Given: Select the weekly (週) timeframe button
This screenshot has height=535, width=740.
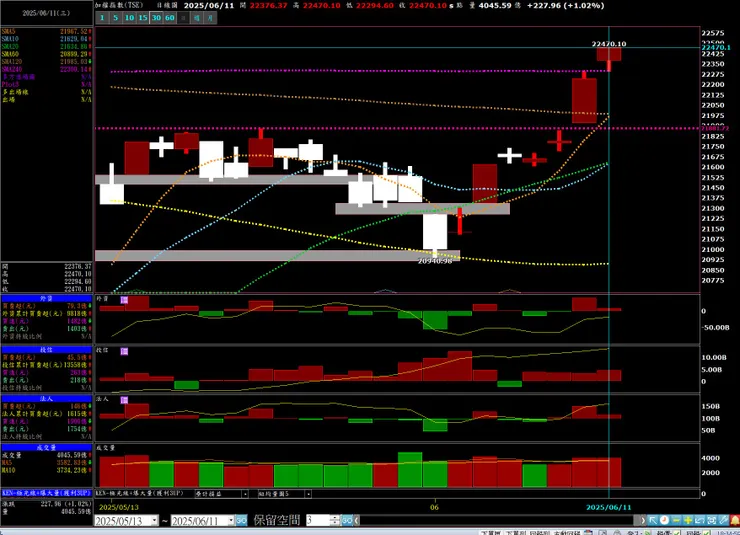Looking at the screenshot, I should 197,18.
